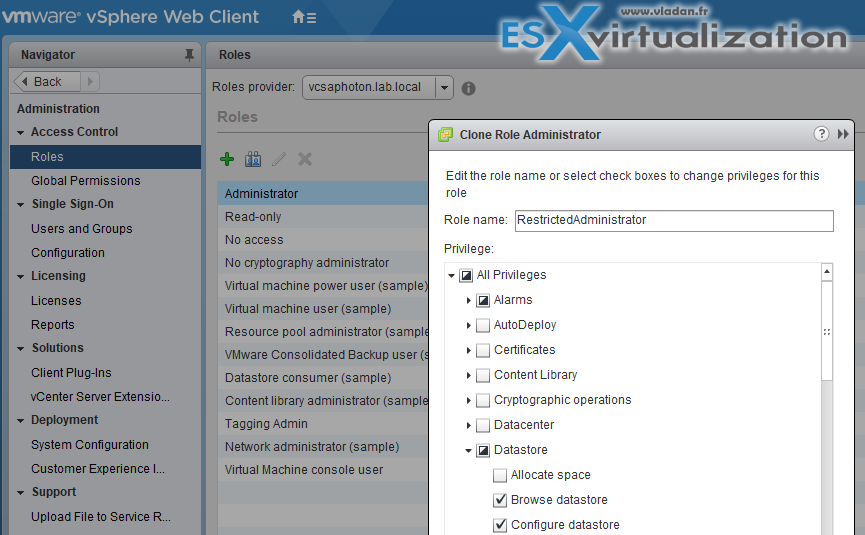The width and height of the screenshot is (865, 535).
Task: Select No cryptography administrator role
Action: click(323, 263)
